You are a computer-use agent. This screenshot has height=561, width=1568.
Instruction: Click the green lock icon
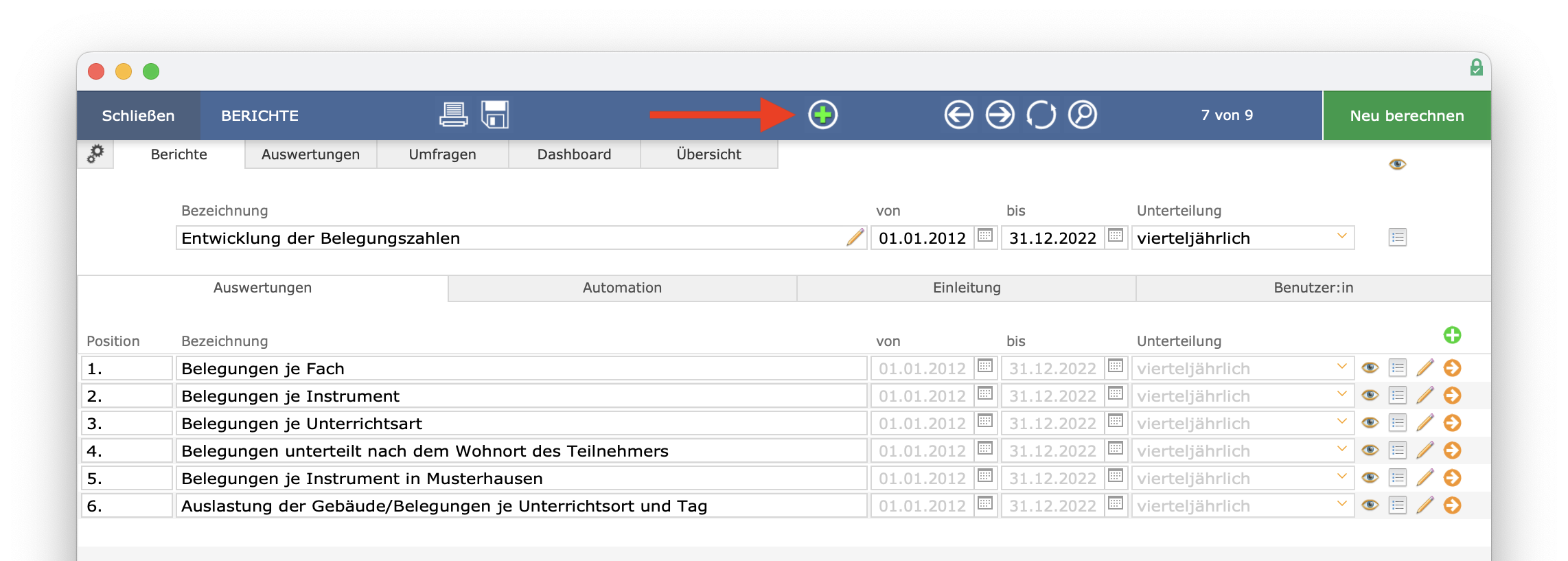pyautogui.click(x=1476, y=67)
